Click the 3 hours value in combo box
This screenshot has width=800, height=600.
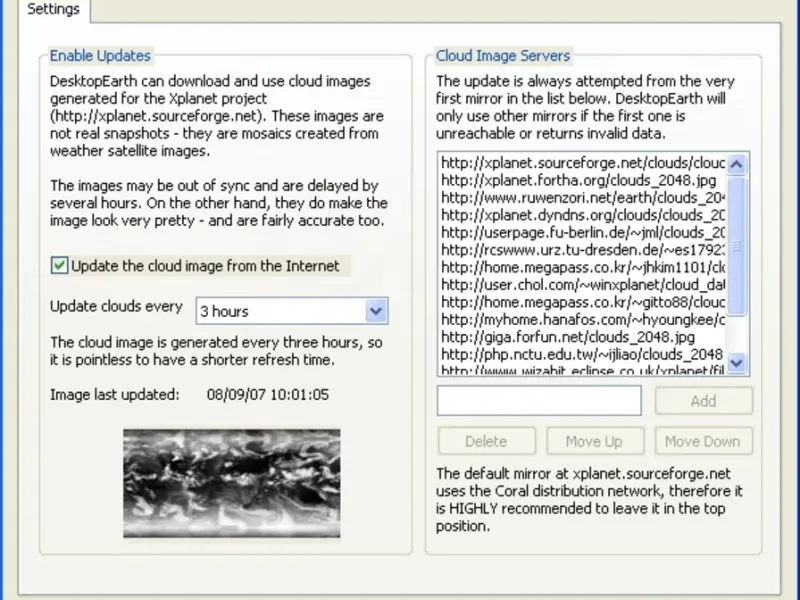224,311
